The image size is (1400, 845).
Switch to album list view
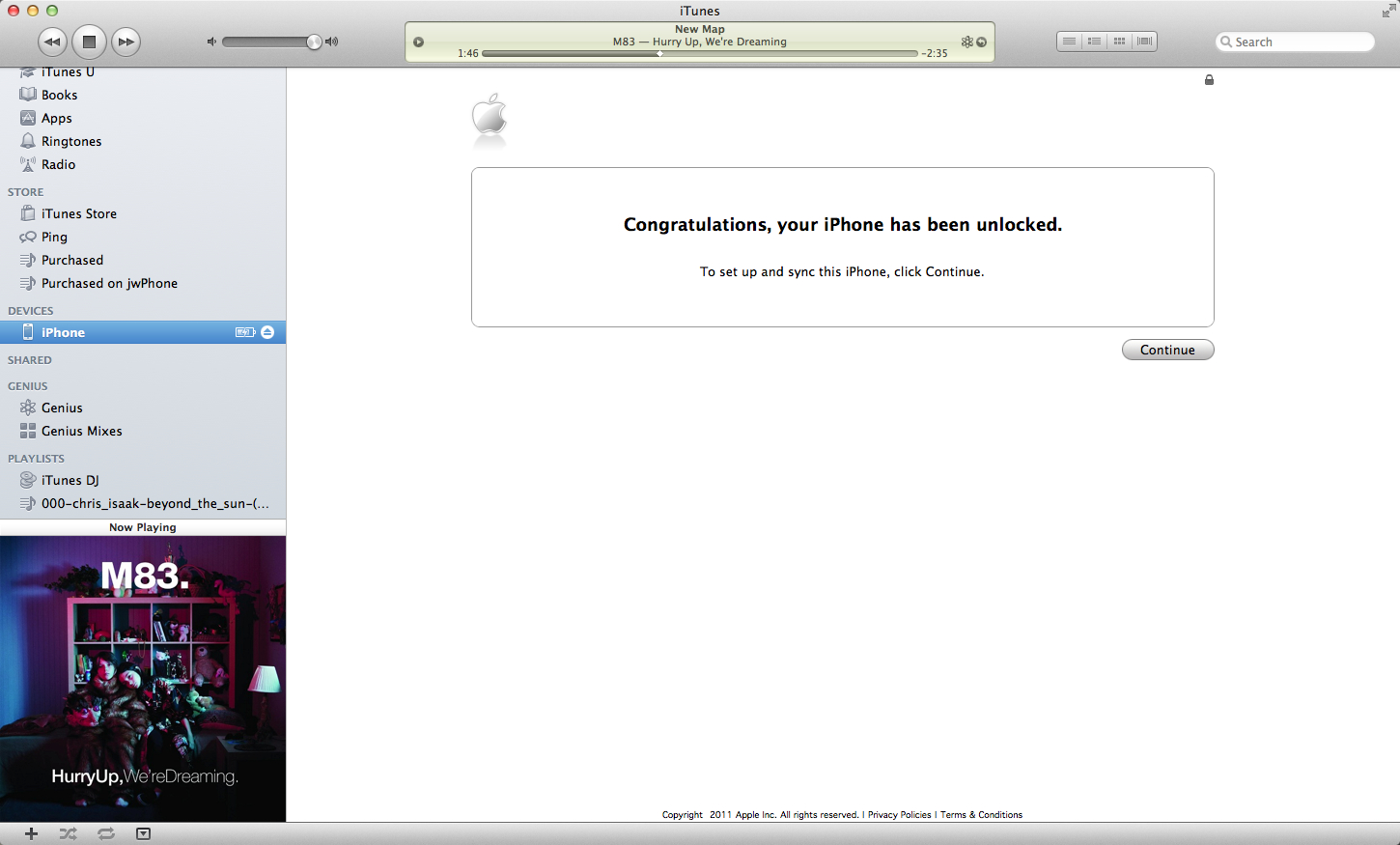pos(1094,42)
